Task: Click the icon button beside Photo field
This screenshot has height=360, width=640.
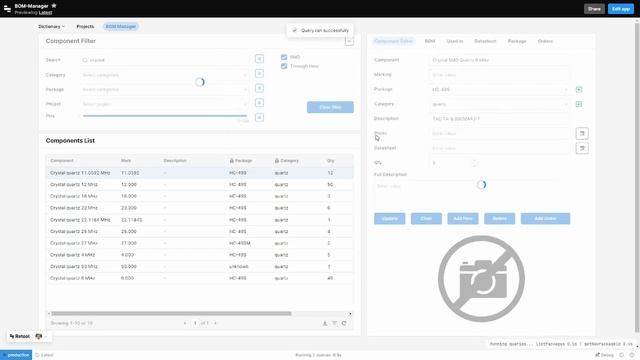Action: [x=582, y=133]
